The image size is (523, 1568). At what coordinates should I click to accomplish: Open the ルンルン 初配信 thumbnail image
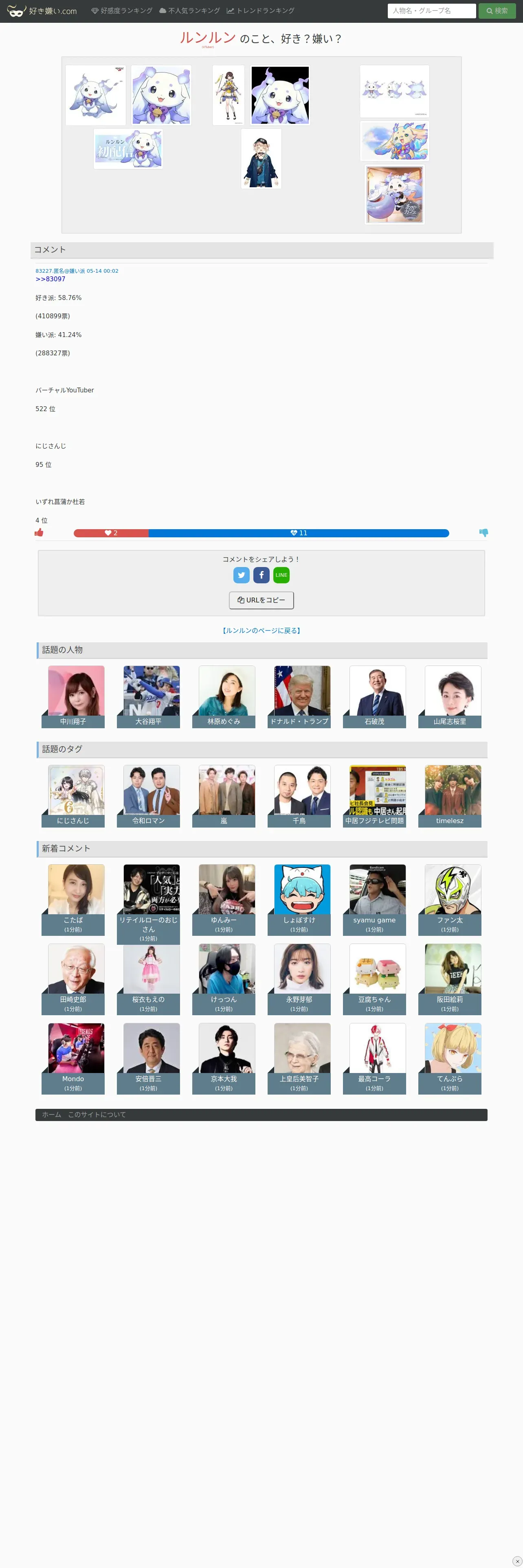pos(128,149)
